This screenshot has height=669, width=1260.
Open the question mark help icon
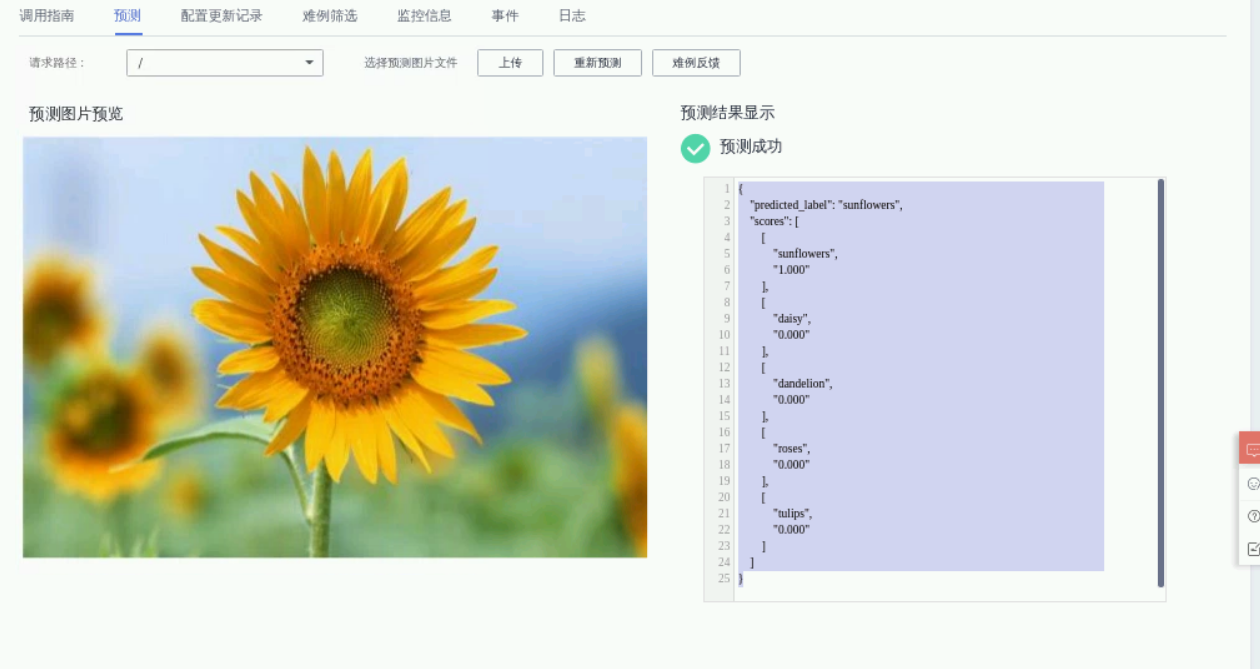1253,516
